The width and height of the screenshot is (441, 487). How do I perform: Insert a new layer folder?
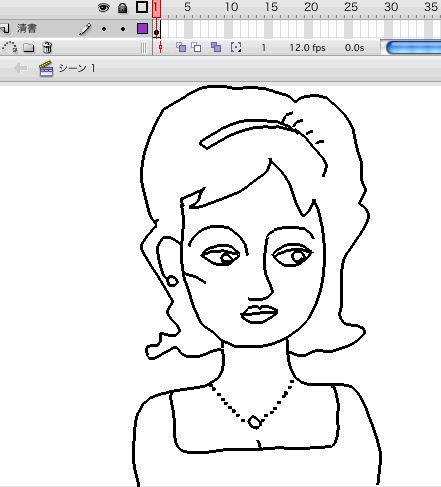coord(29,48)
